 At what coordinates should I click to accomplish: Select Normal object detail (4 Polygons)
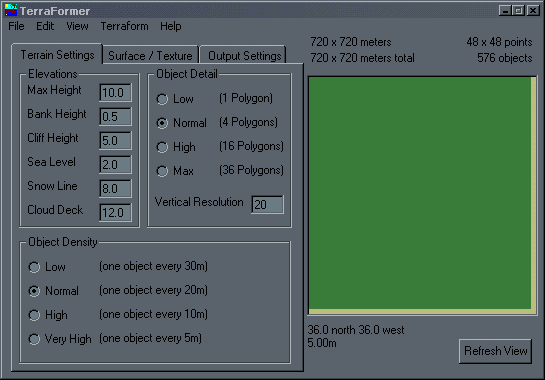pyautogui.click(x=162, y=123)
